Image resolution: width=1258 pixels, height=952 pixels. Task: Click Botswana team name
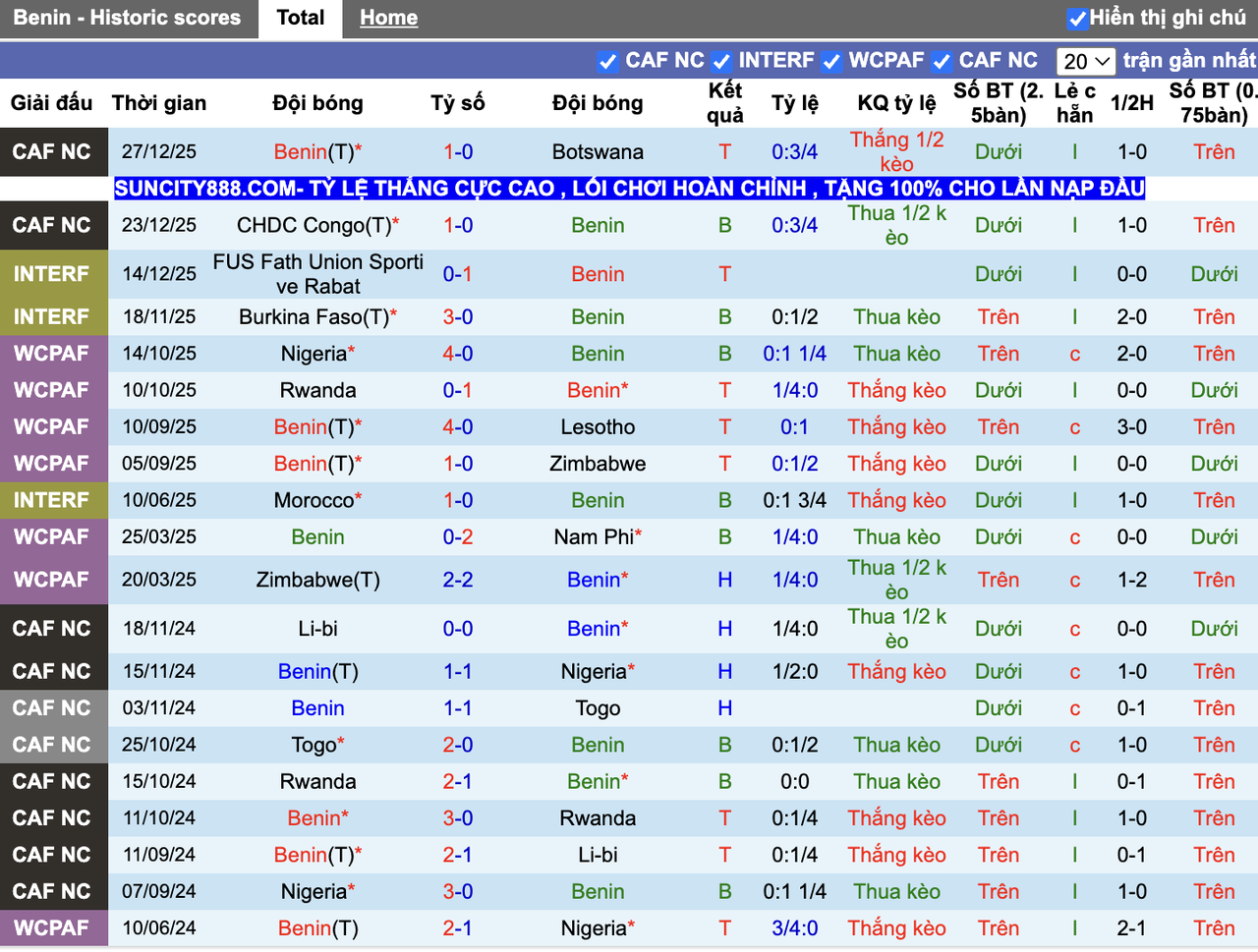[x=598, y=152]
